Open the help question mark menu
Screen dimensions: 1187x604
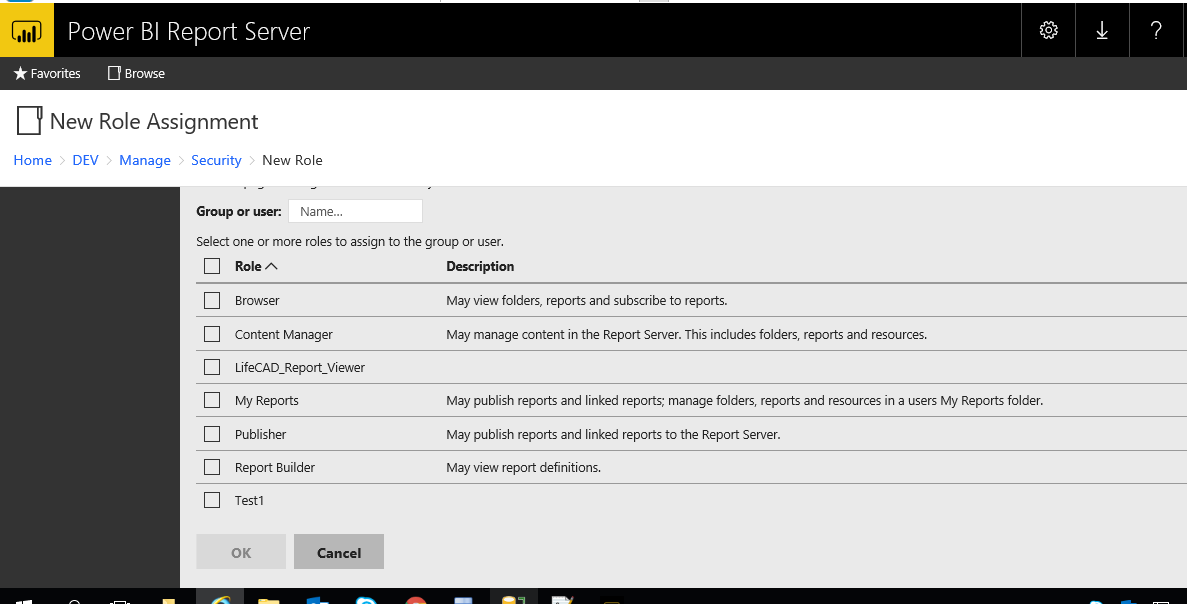(1156, 30)
